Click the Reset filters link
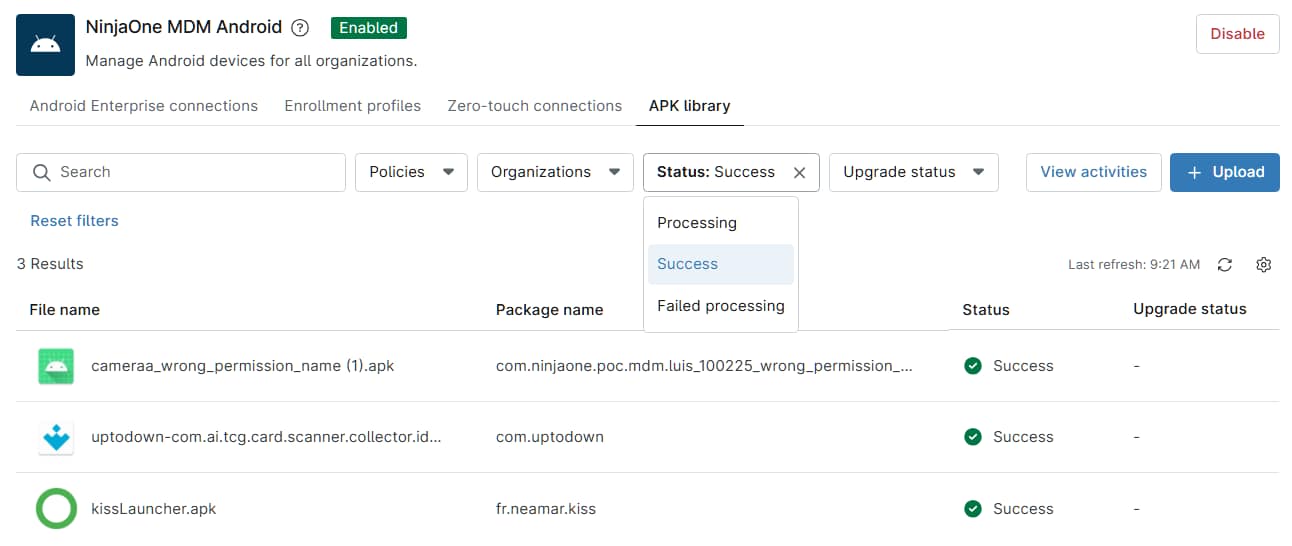The width and height of the screenshot is (1292, 546). click(75, 221)
